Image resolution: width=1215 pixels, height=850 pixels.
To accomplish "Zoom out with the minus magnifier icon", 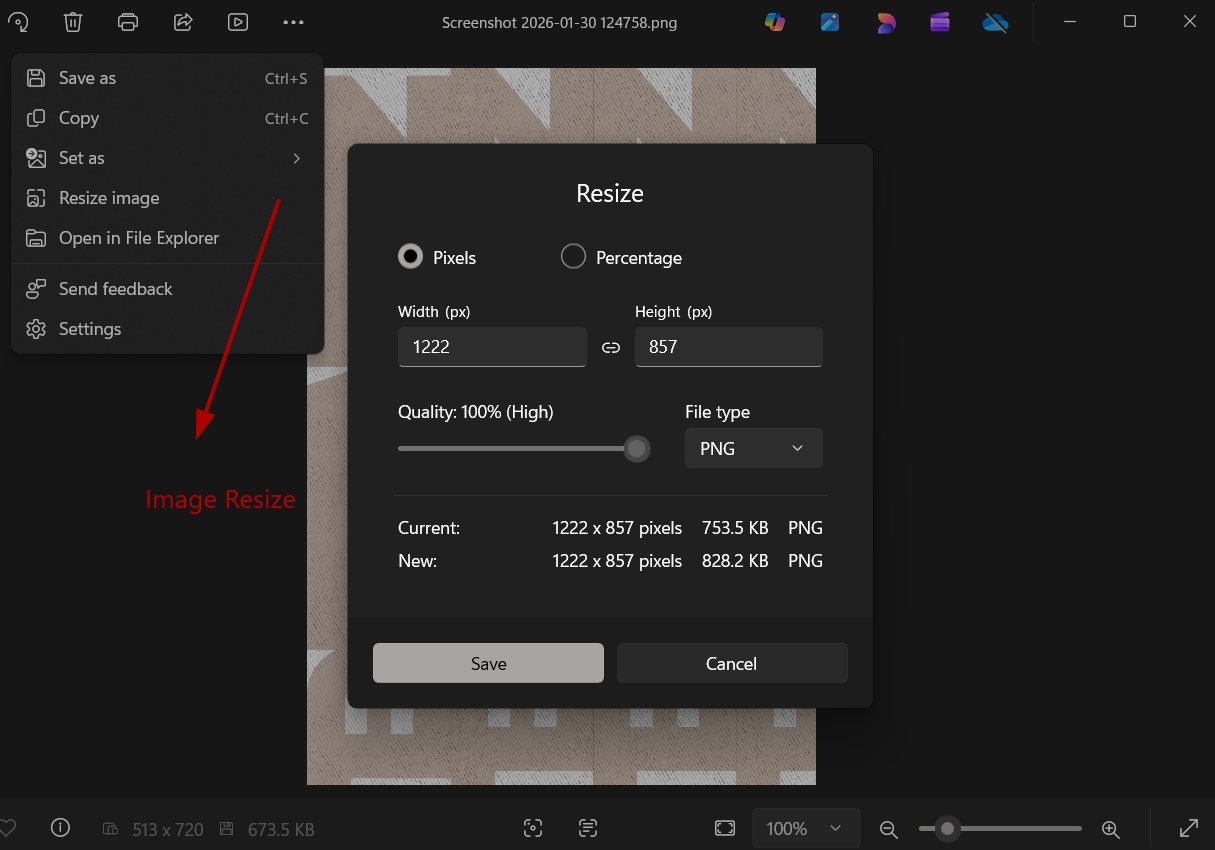I will pos(888,829).
